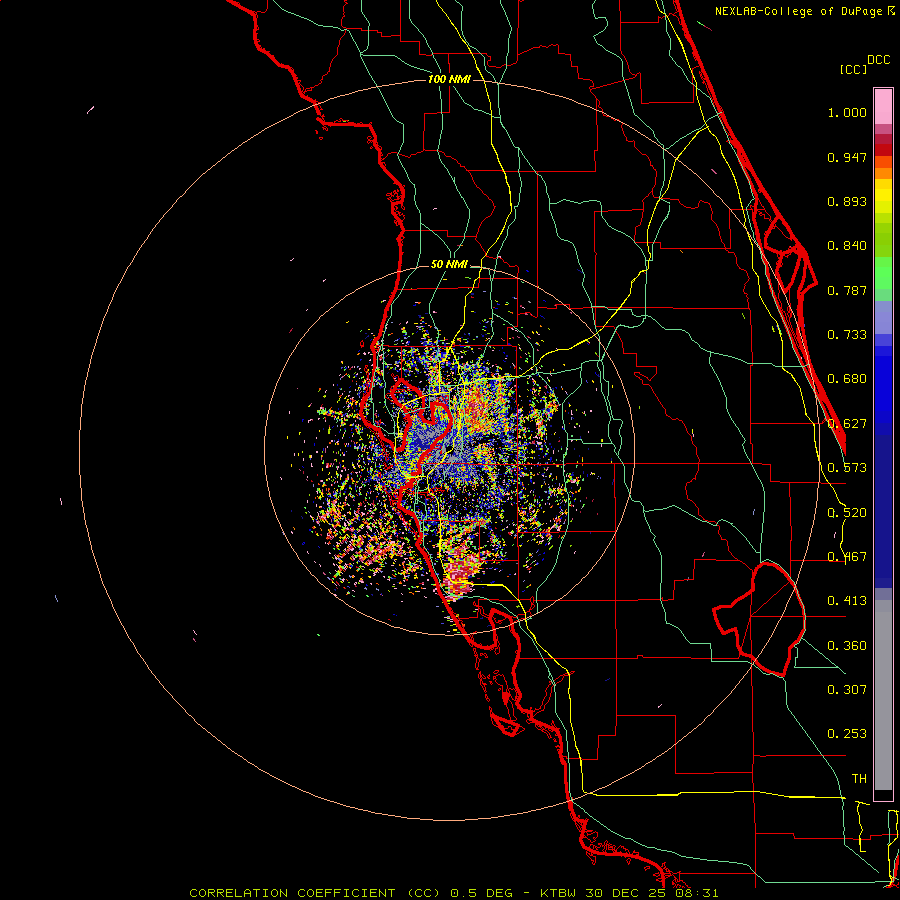The height and width of the screenshot is (900, 900).
Task: Select the DCC legend title
Action: coord(879,60)
